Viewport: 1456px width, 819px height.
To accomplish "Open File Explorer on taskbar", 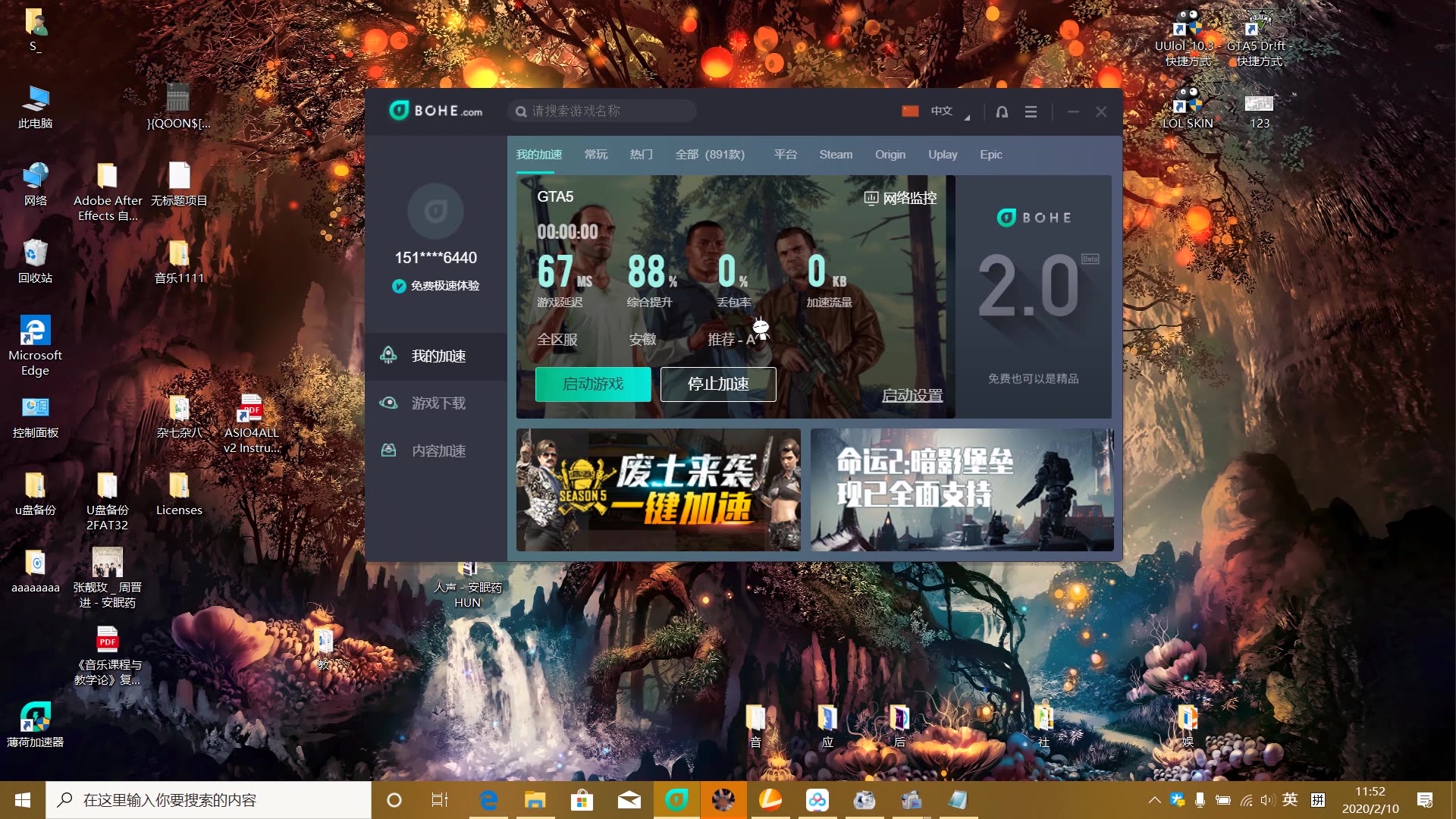I will pos(535,800).
